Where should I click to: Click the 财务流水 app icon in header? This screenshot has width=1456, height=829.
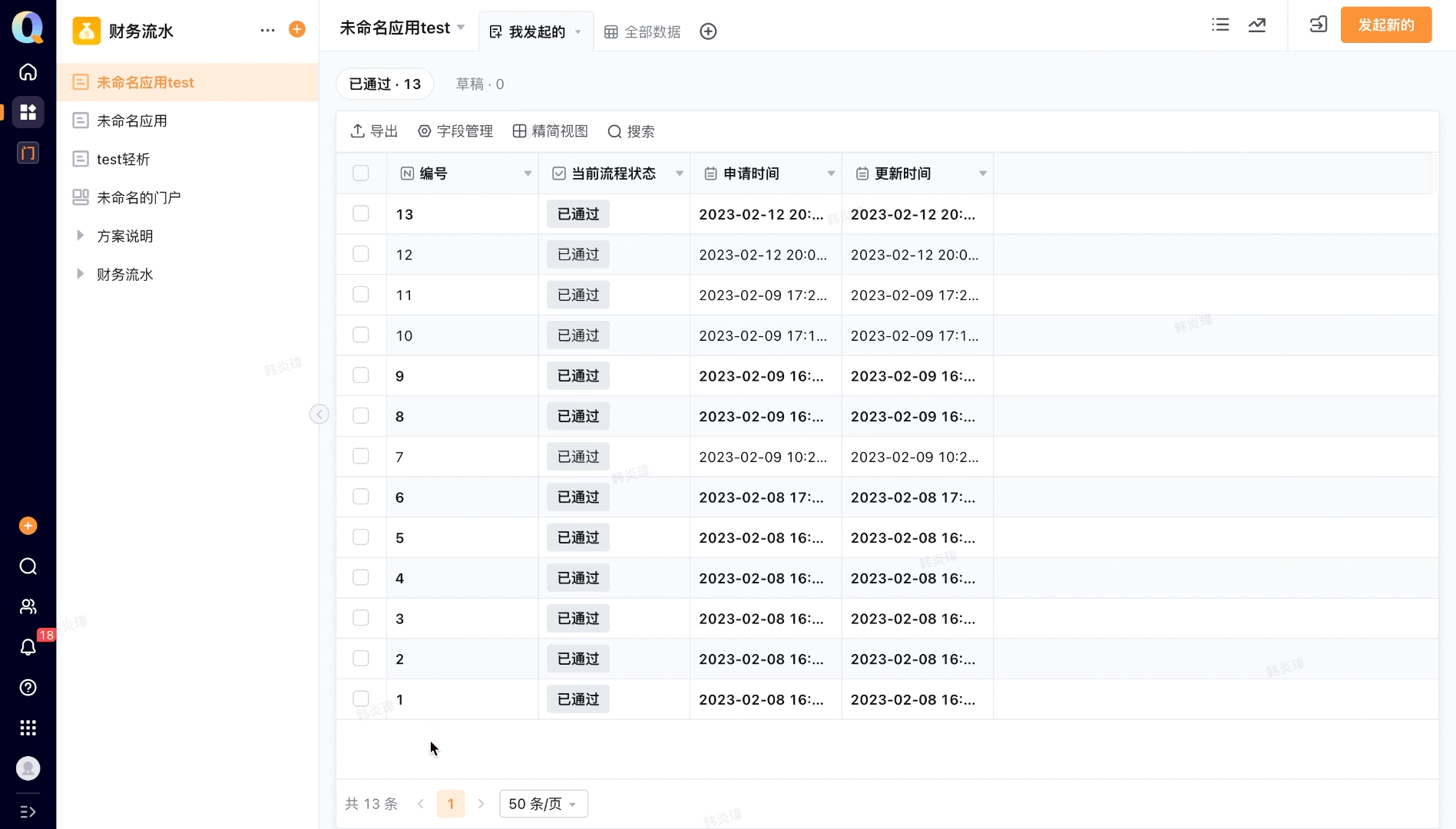pyautogui.click(x=87, y=31)
